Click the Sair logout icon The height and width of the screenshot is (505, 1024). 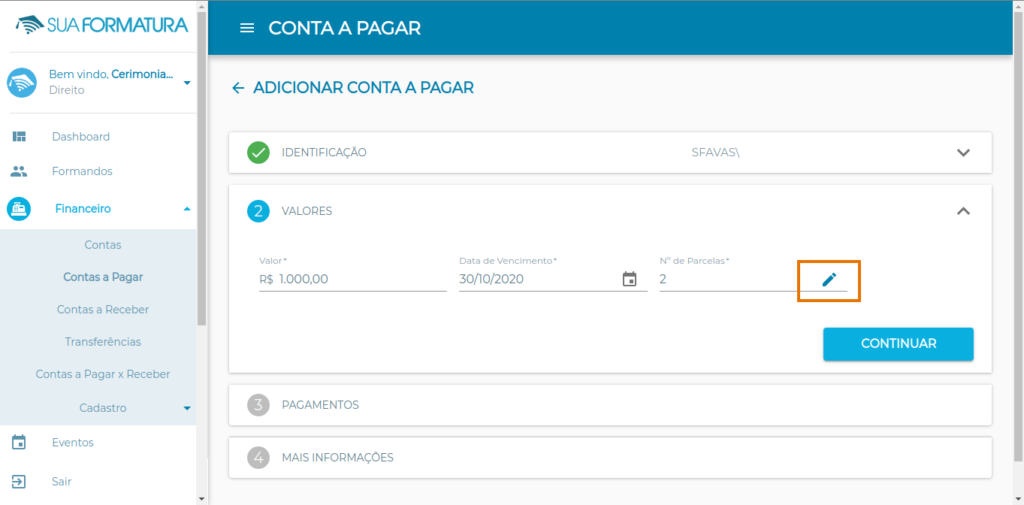coord(19,481)
